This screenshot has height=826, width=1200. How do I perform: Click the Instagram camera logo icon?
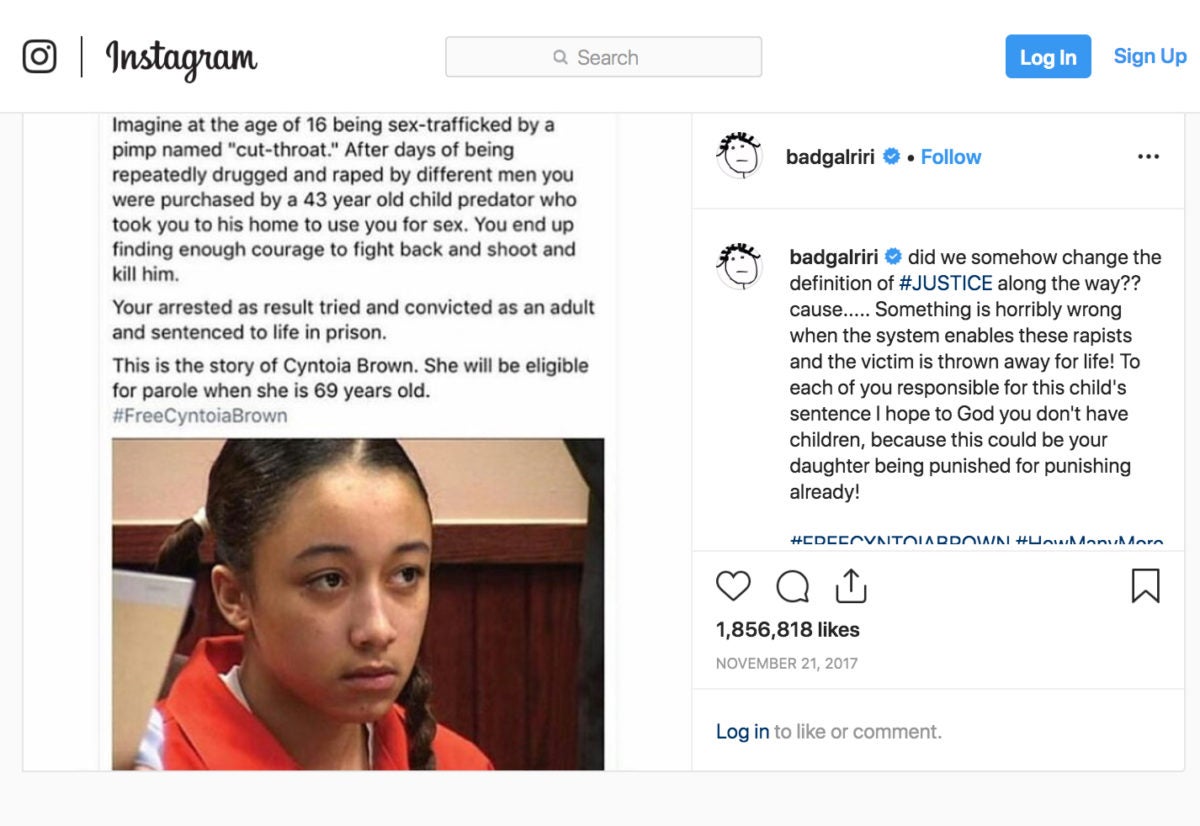tap(39, 56)
